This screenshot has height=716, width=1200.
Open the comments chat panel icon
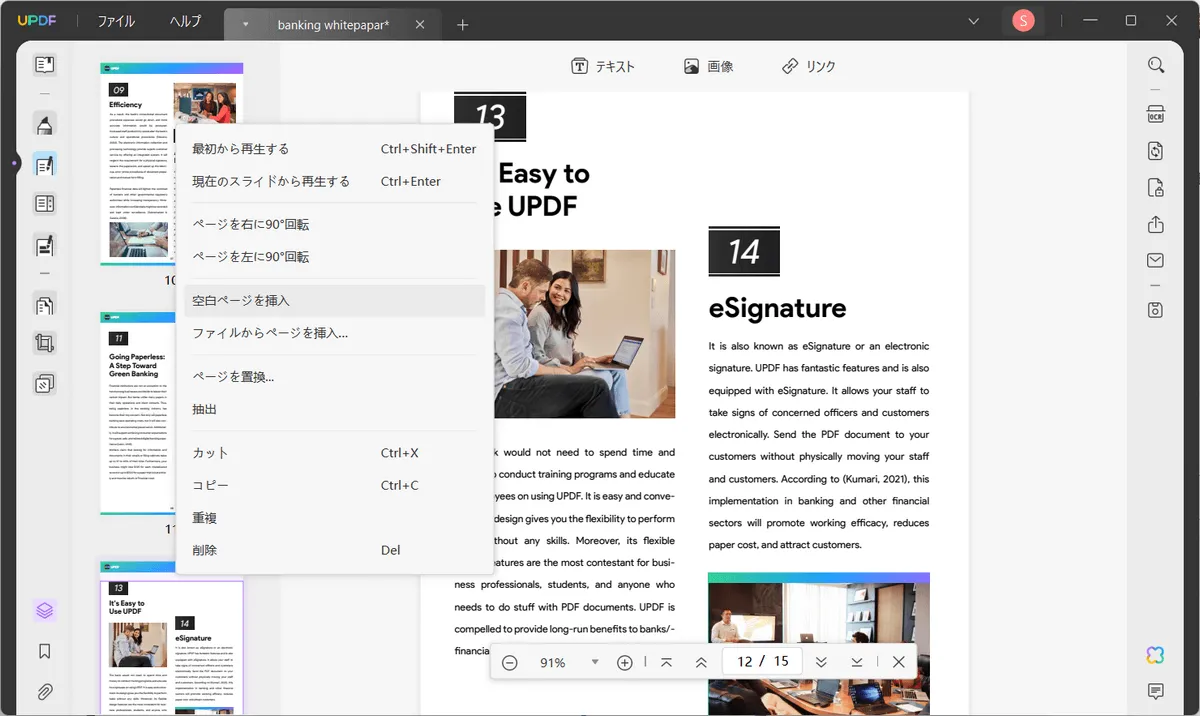(x=1156, y=691)
